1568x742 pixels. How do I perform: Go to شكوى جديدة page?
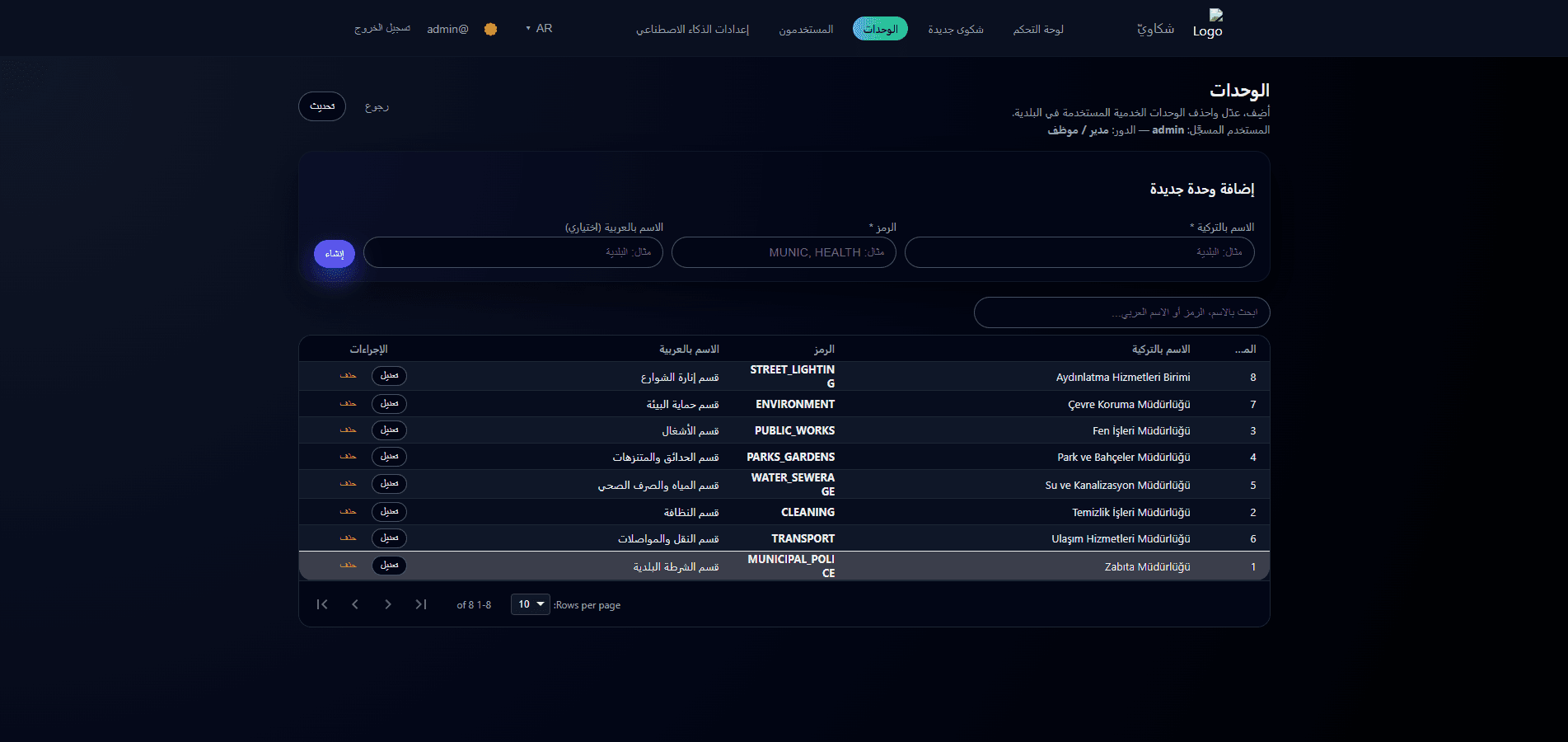pos(956,28)
